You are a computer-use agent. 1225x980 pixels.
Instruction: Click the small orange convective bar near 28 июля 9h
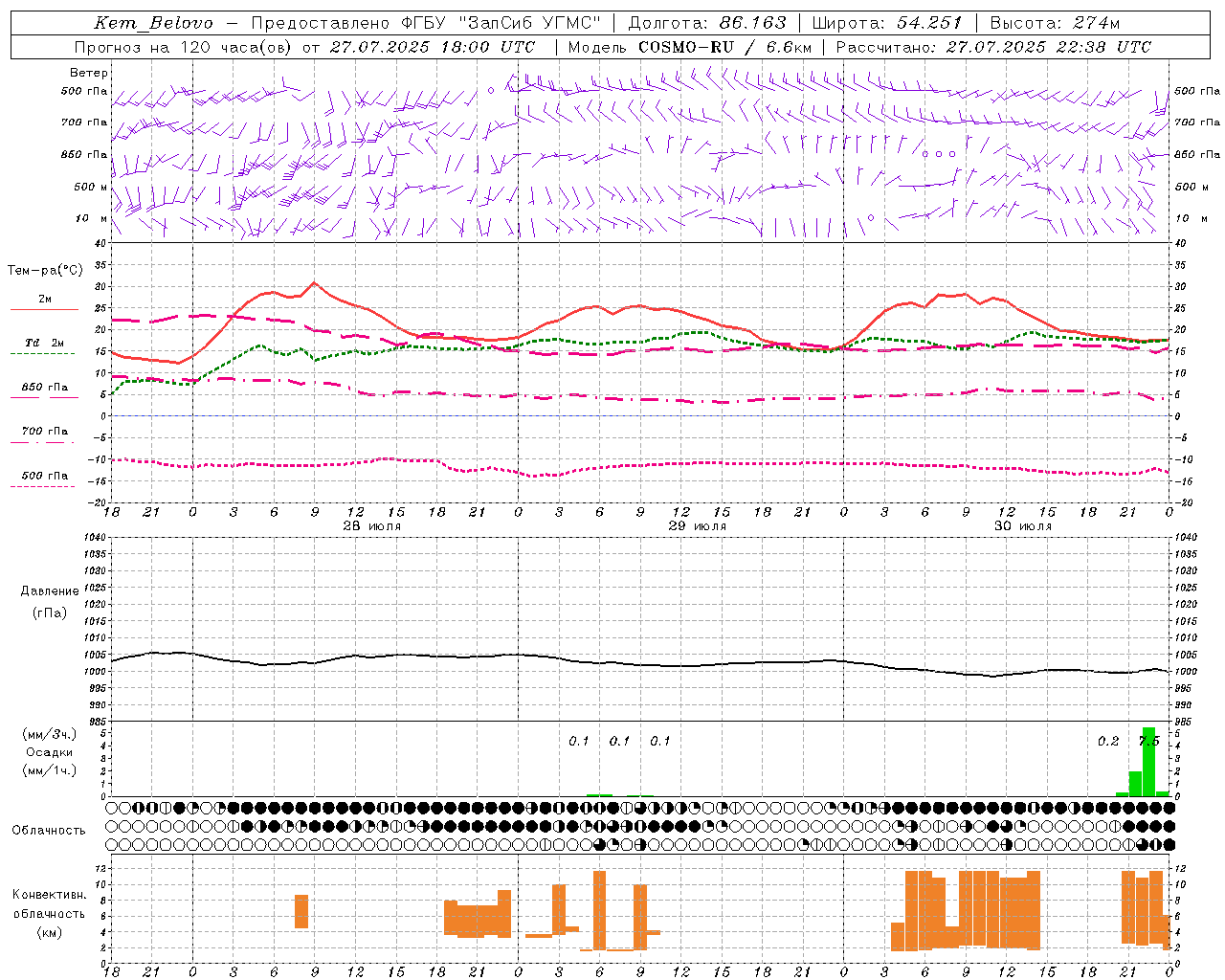(x=301, y=912)
